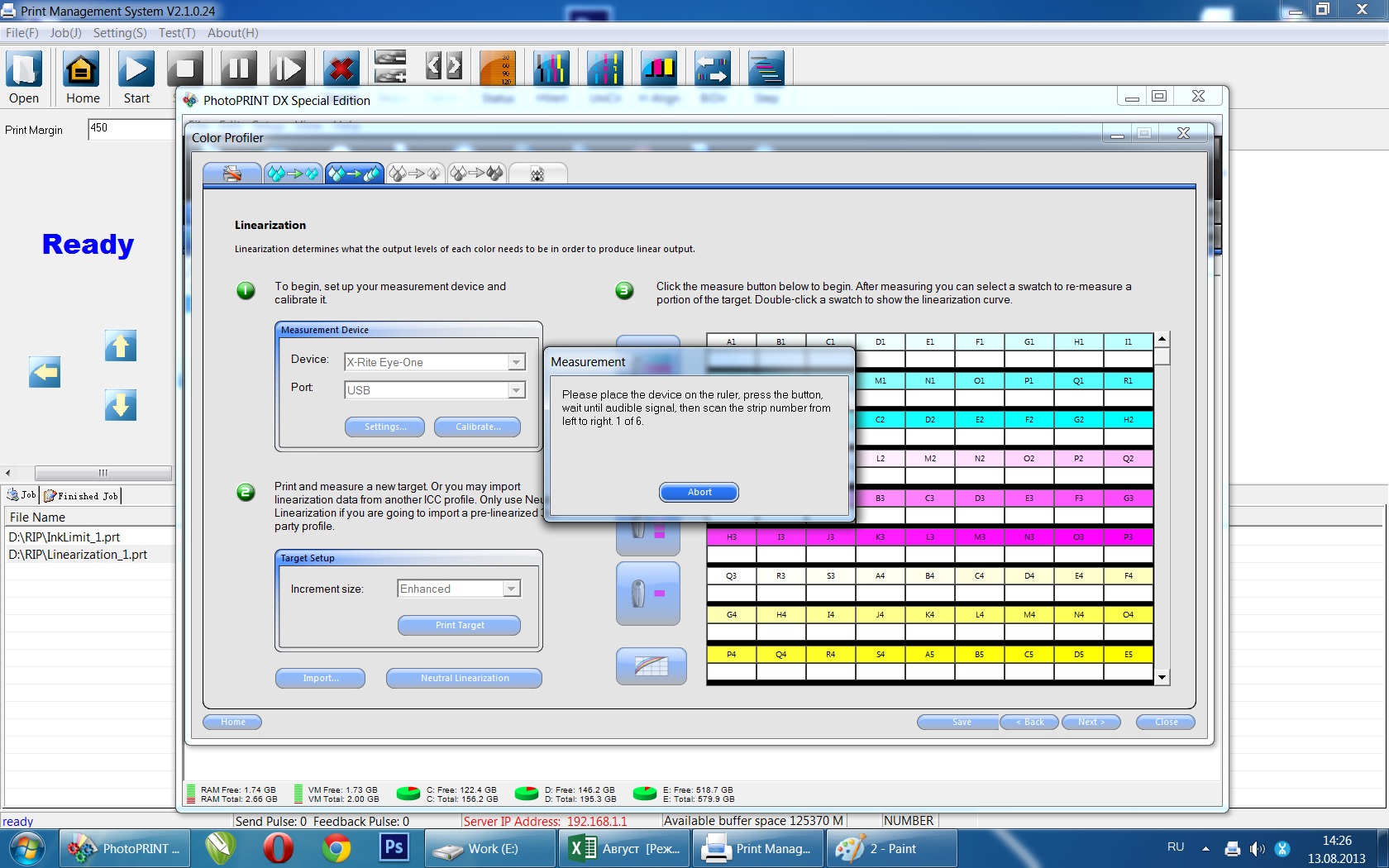Screen dimensions: 1389x868
Task: Select light cyan swatch D1 in the grid
Action: 880,341
